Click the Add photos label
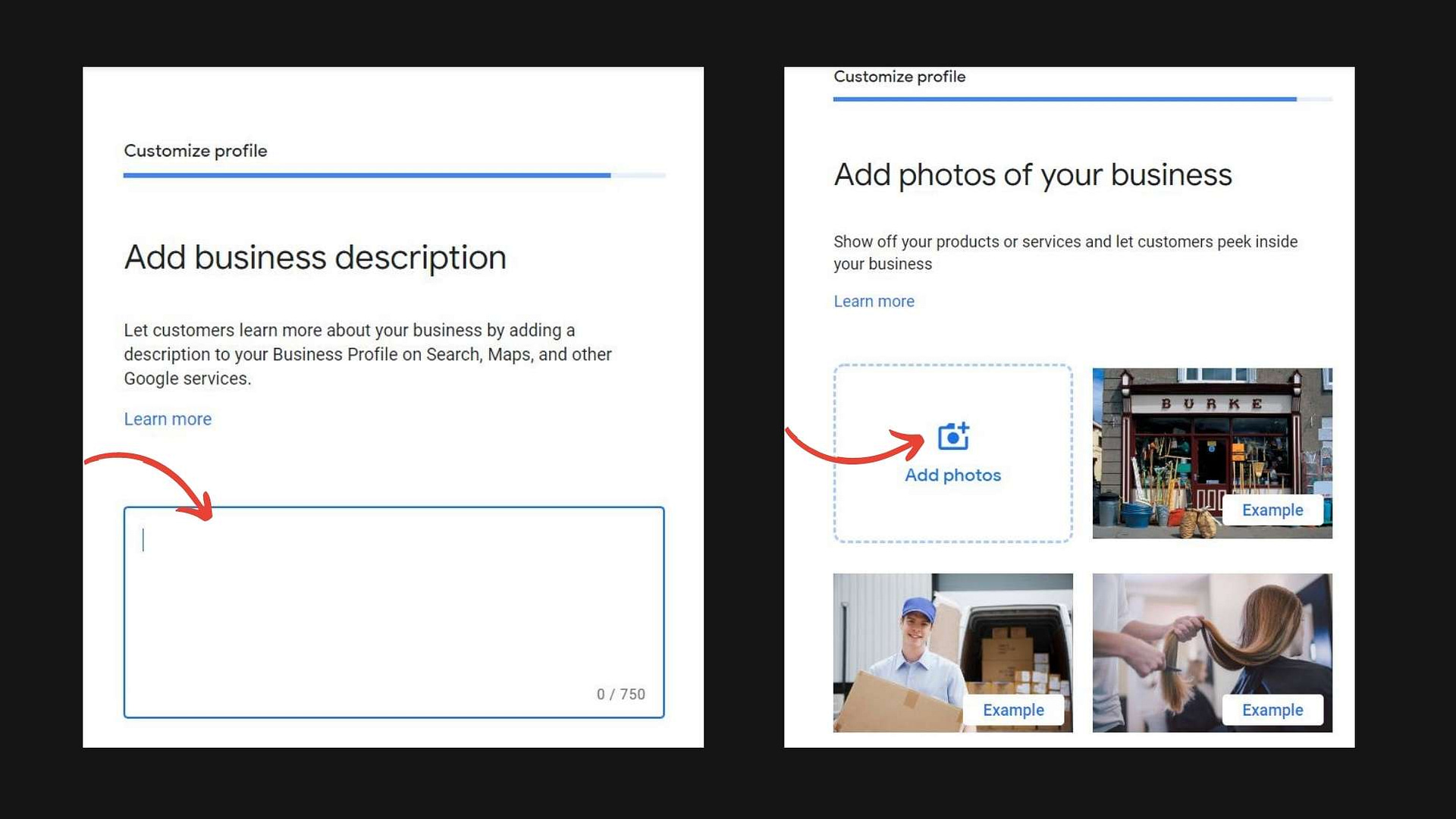The image size is (1456, 819). click(953, 475)
